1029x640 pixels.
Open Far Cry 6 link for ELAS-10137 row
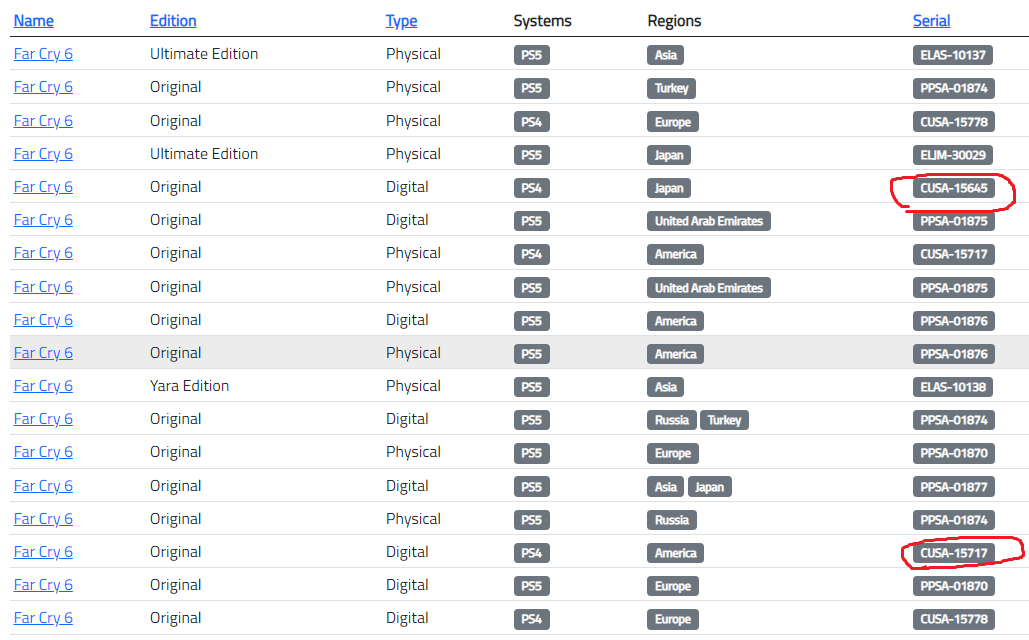(x=43, y=54)
